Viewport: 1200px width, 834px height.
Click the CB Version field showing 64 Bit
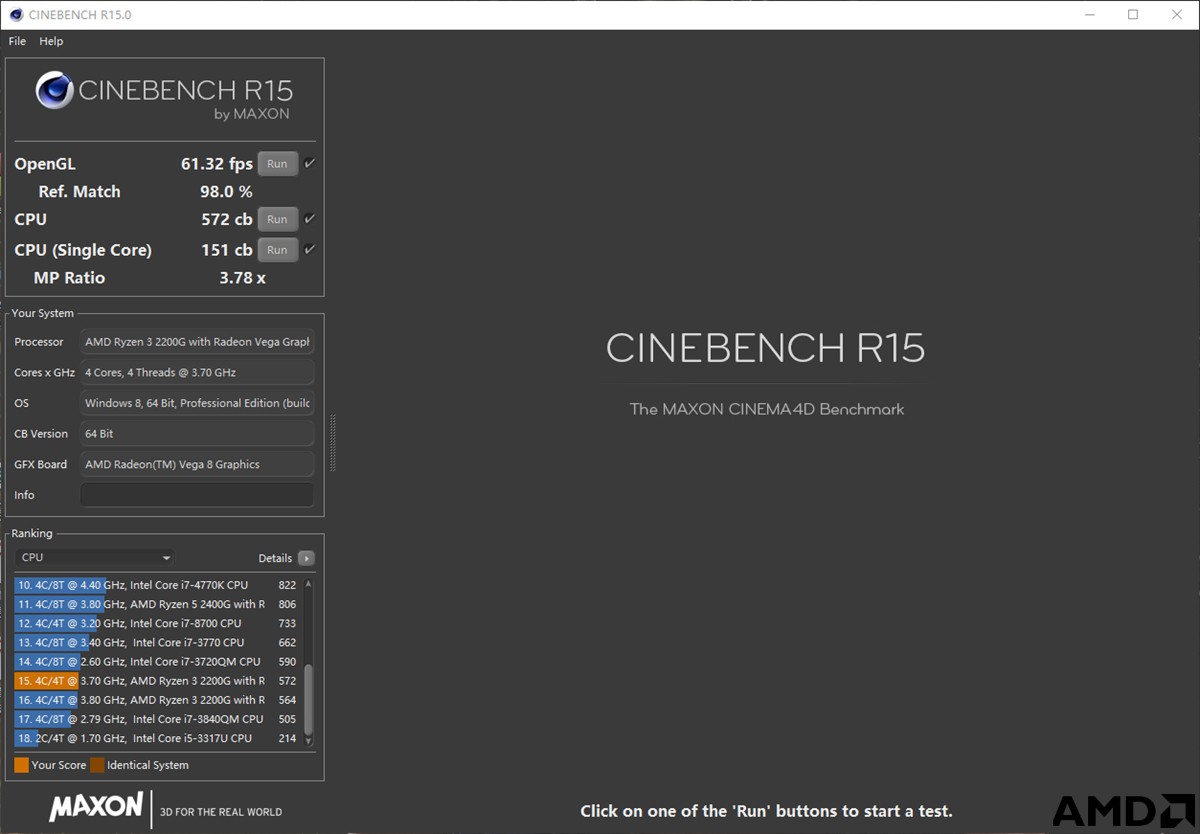click(197, 434)
